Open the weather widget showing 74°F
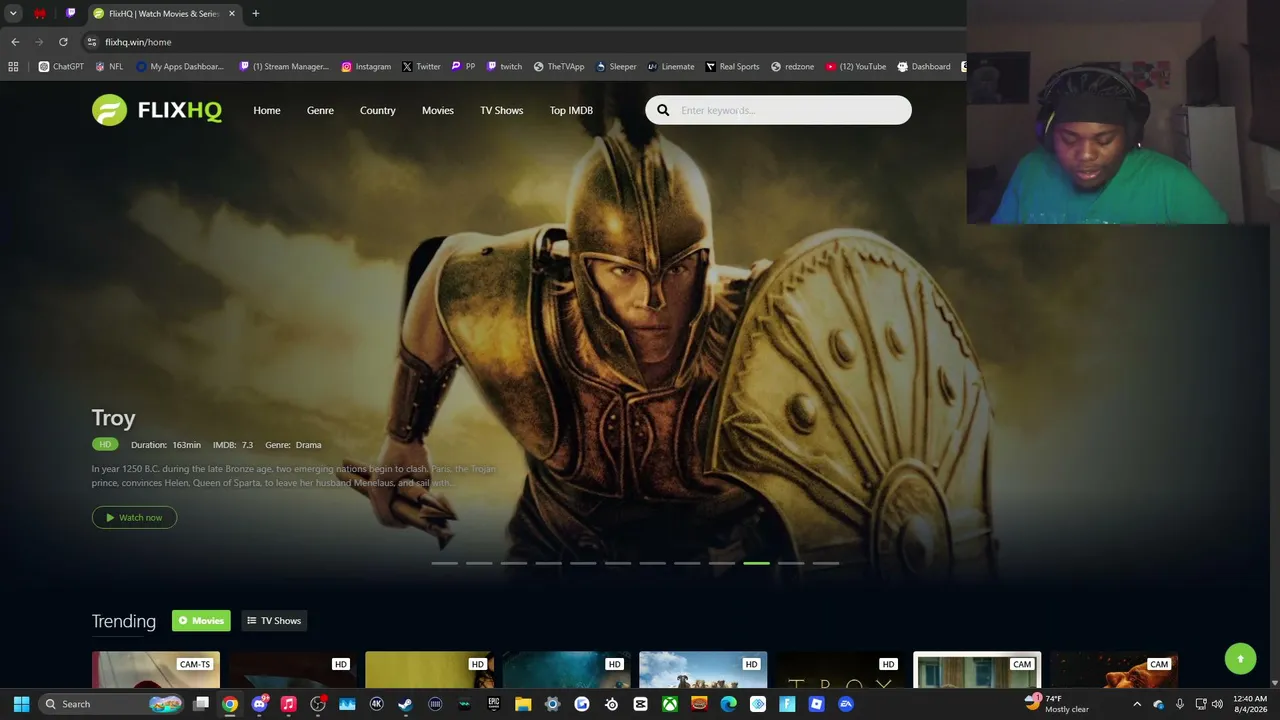Screen dimensions: 1280x720 coord(1057,704)
